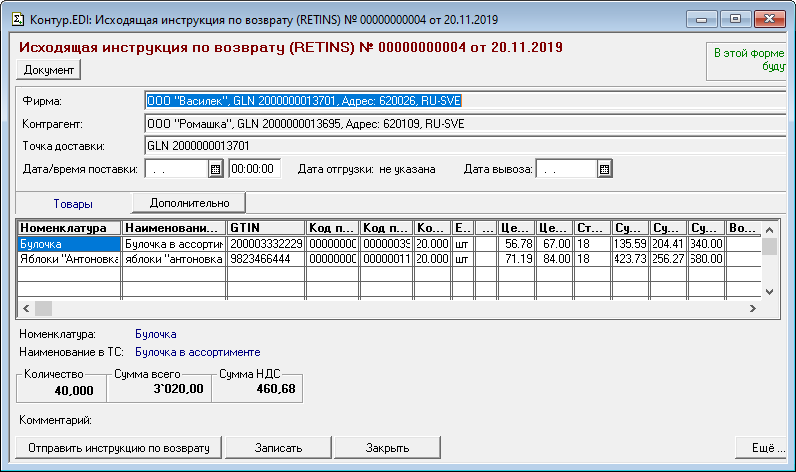Select the GTIN column header

[266, 228]
